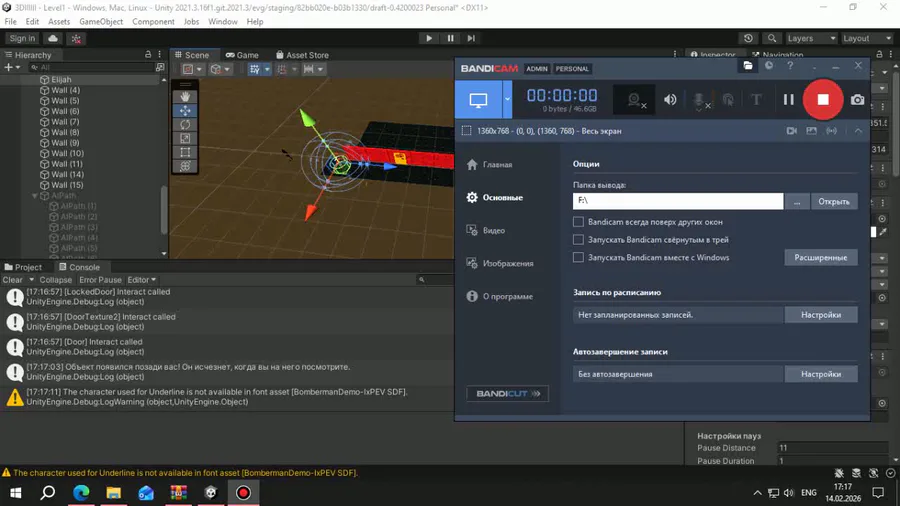Open the Hierarchy add (+) dropdown
Screen dimensions: 900x506
12,68
